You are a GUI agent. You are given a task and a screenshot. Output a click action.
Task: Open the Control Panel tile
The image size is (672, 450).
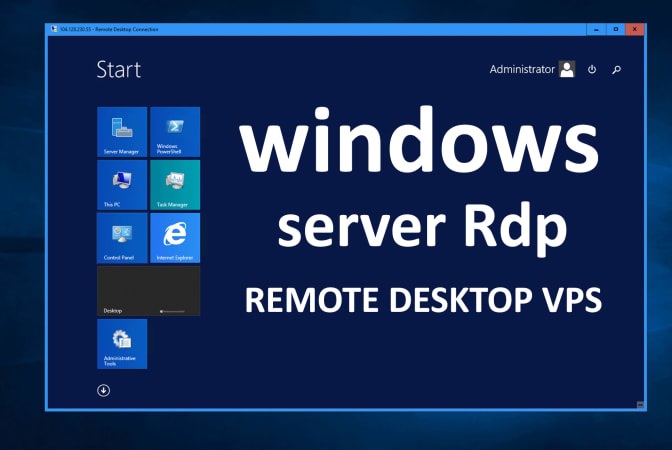122,238
